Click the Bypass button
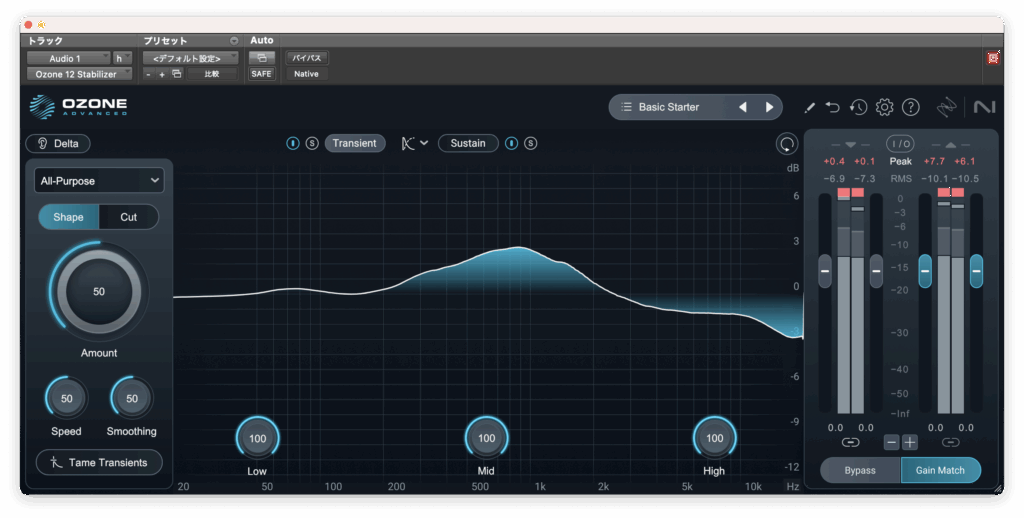1024x518 pixels. point(859,470)
